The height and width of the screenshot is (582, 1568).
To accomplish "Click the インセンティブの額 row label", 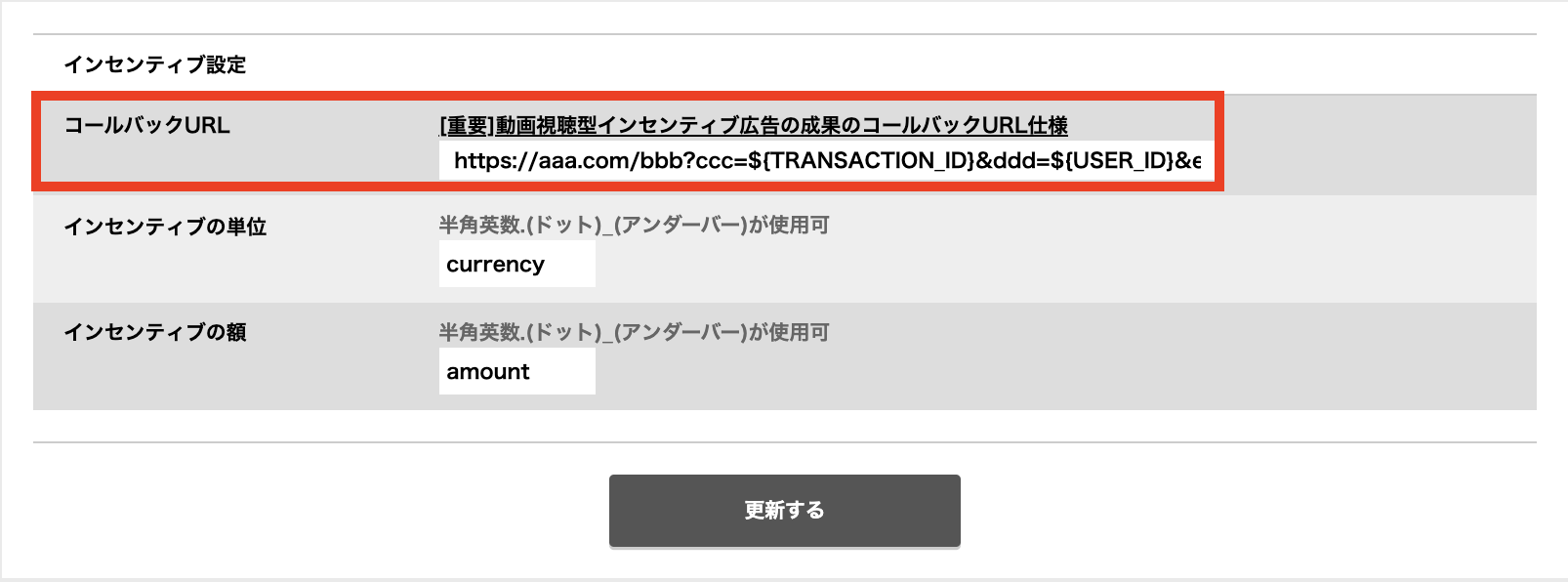I will coord(155,332).
